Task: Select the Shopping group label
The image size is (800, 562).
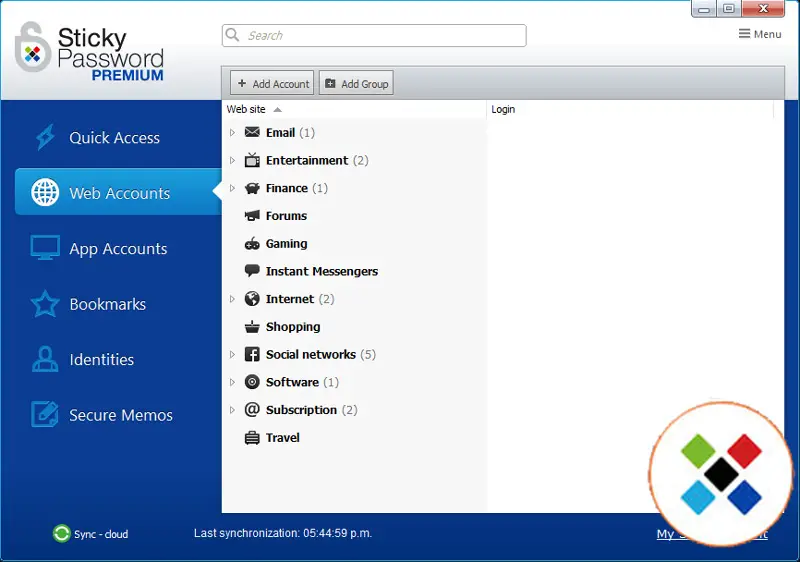Action: [x=293, y=327]
